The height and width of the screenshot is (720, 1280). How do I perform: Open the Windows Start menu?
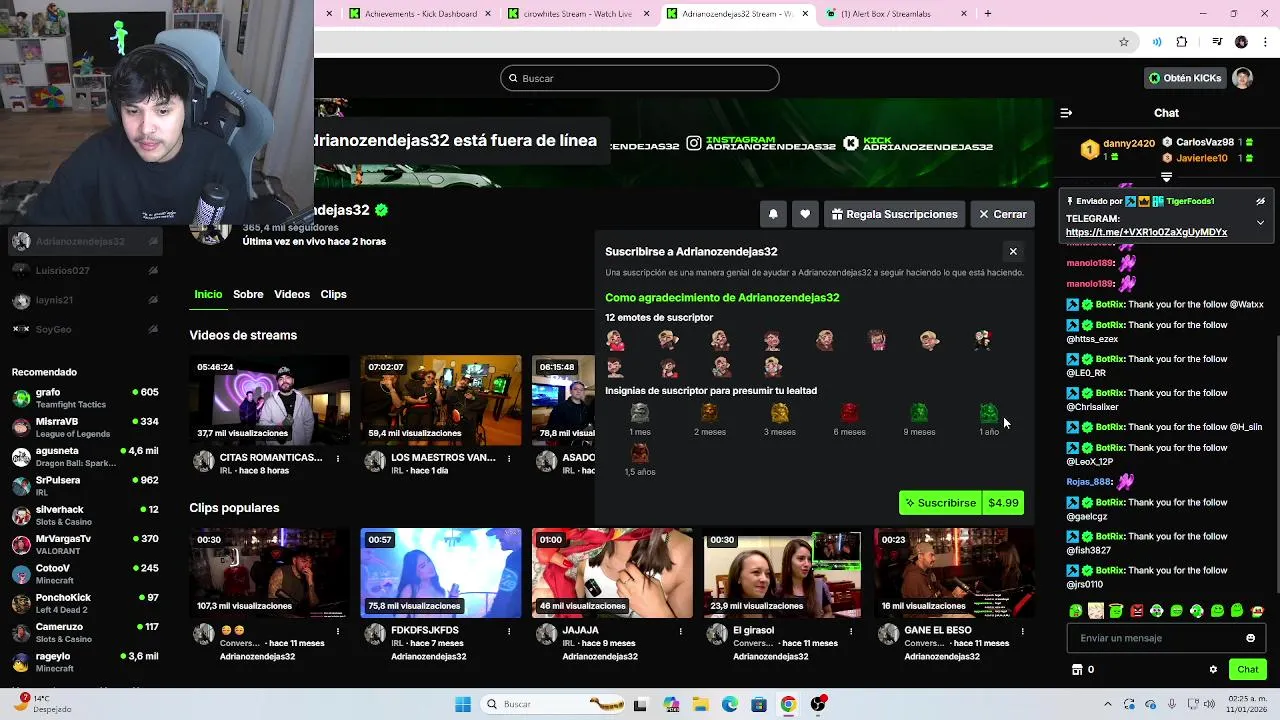(x=463, y=704)
